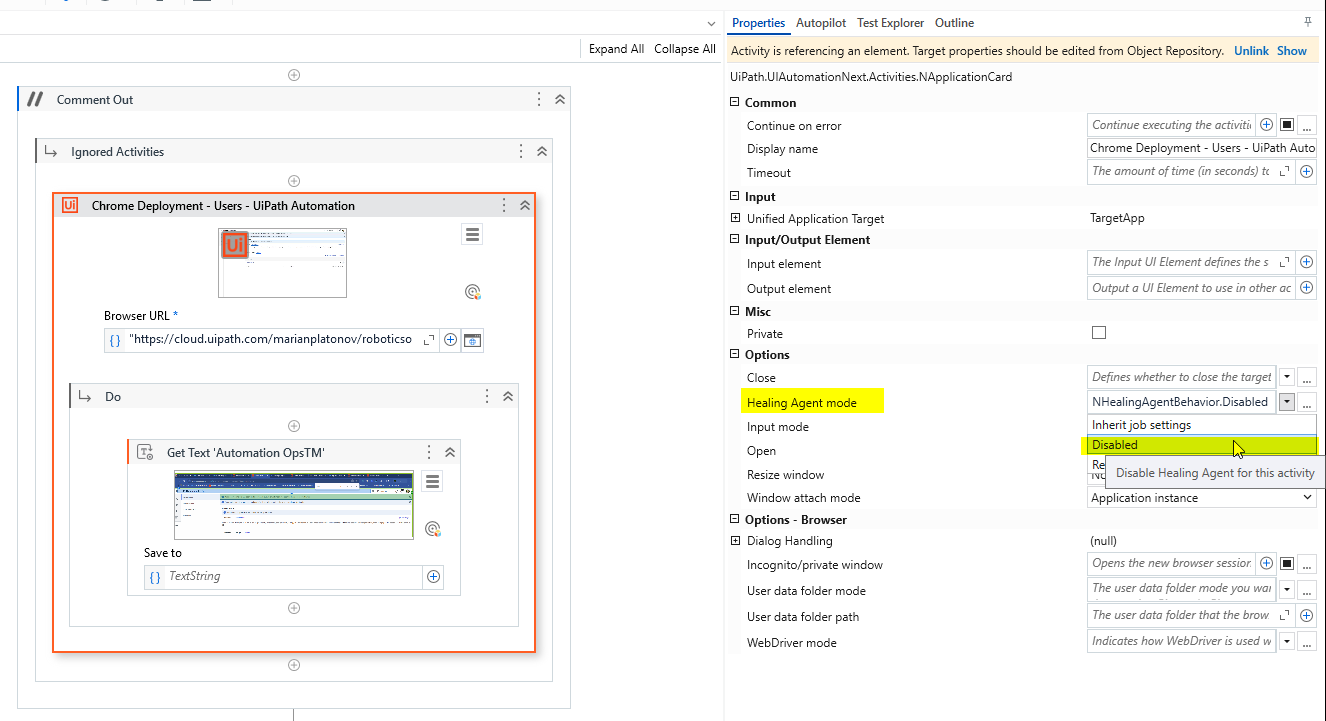Open WebDriver mode dropdown arrow
The width and height of the screenshot is (1326, 721).
click(x=1287, y=641)
